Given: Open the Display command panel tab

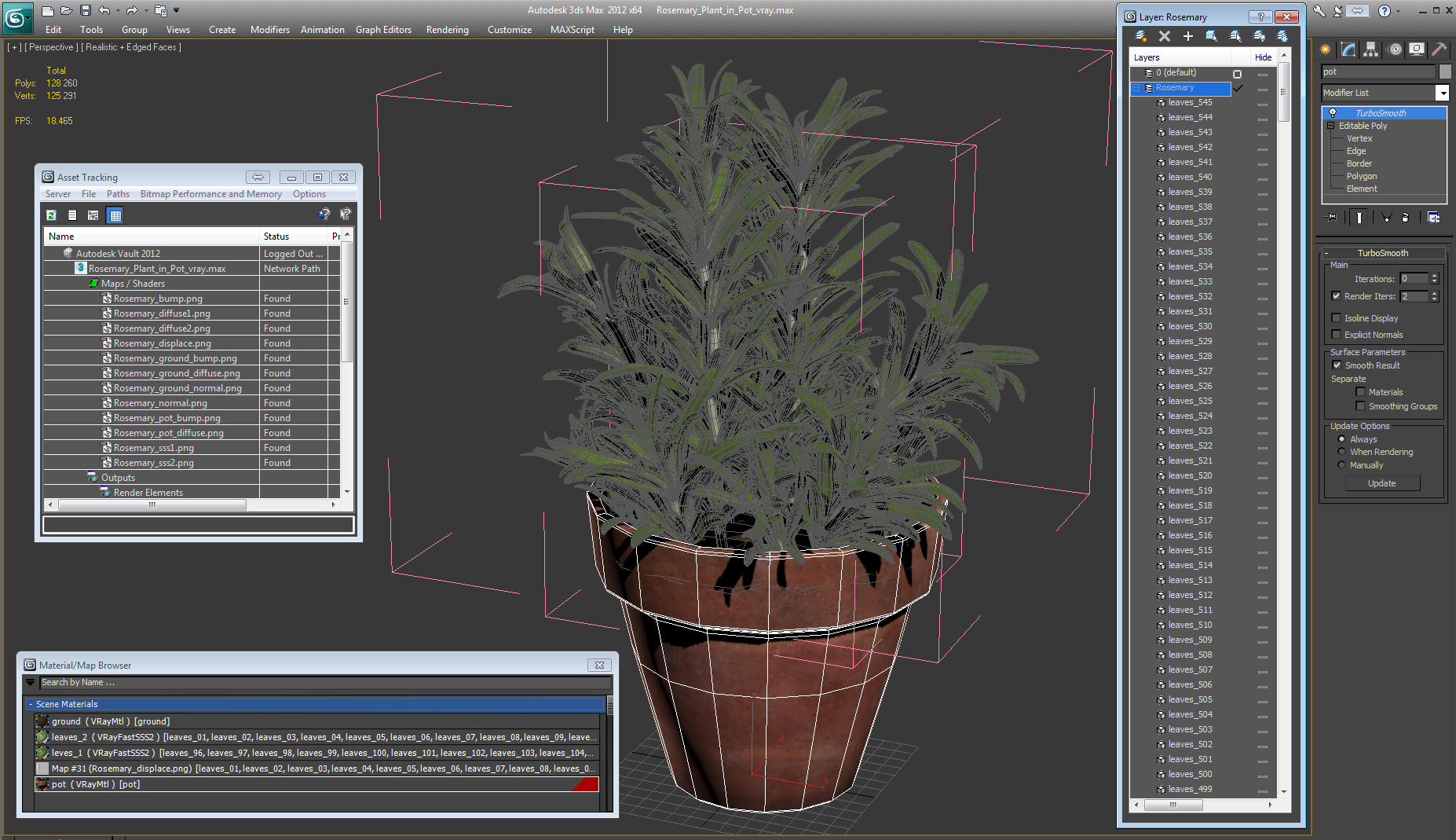Looking at the screenshot, I should 1417,50.
